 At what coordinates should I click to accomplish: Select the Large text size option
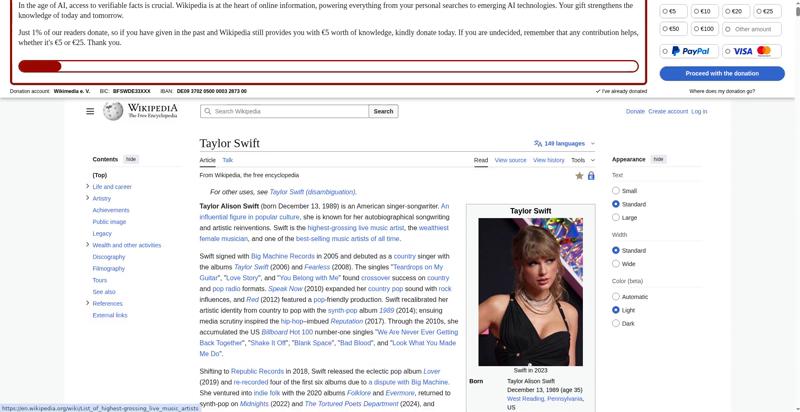click(x=616, y=217)
